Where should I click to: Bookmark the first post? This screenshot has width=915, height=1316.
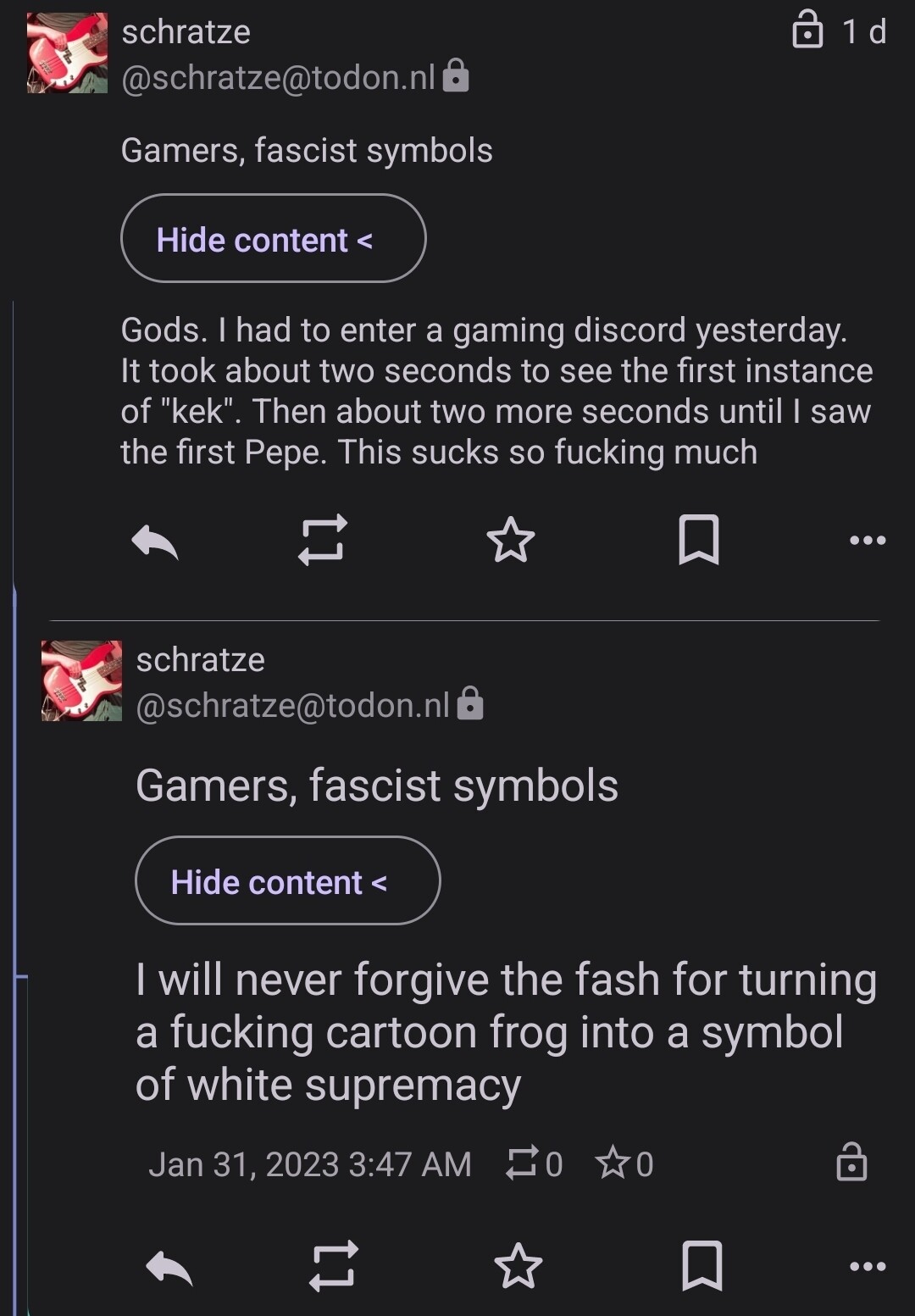pos(699,540)
